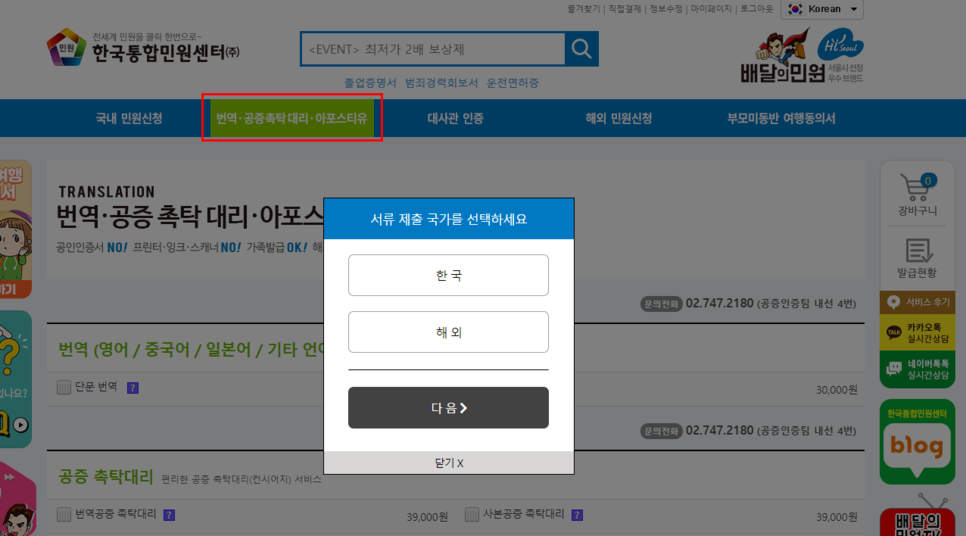
Task: Click the 졸업증명서 quick link
Action: point(370,83)
